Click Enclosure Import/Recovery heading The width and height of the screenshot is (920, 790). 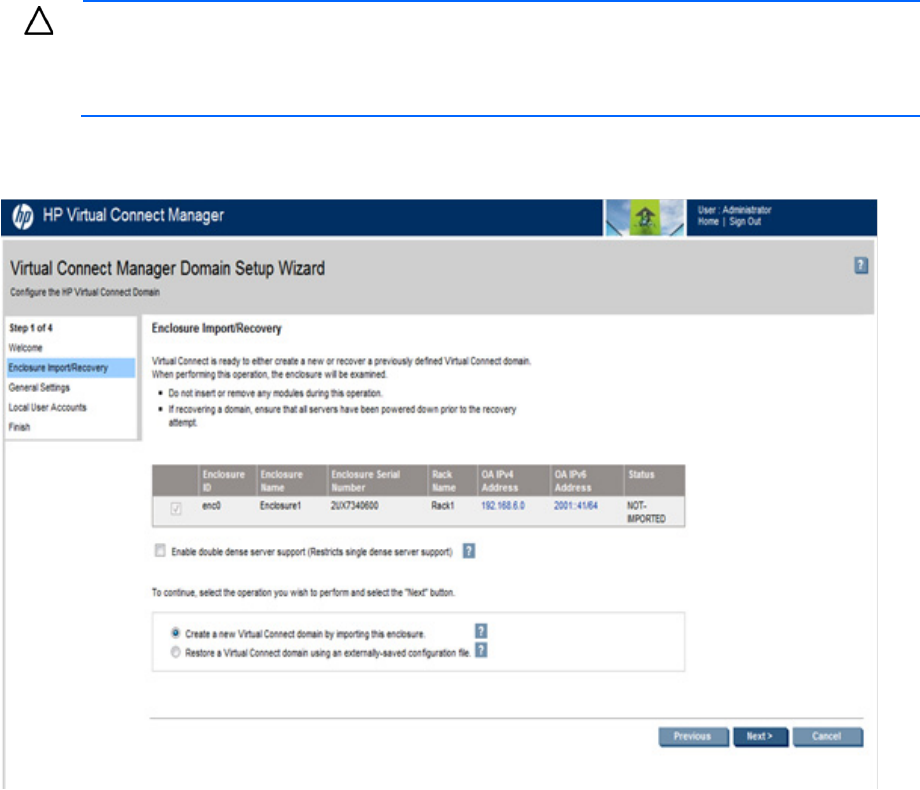point(217,328)
